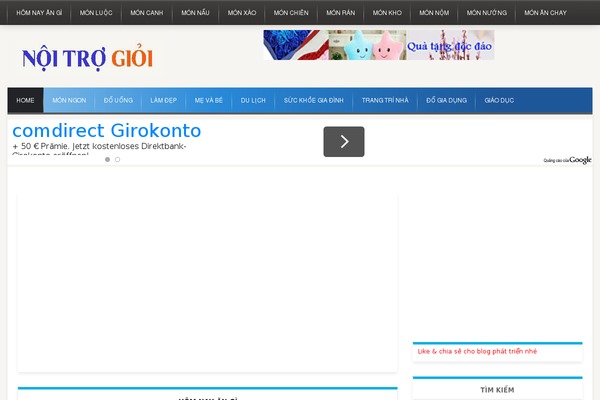Open the comdirect Girokonto ad headline

coord(106,131)
